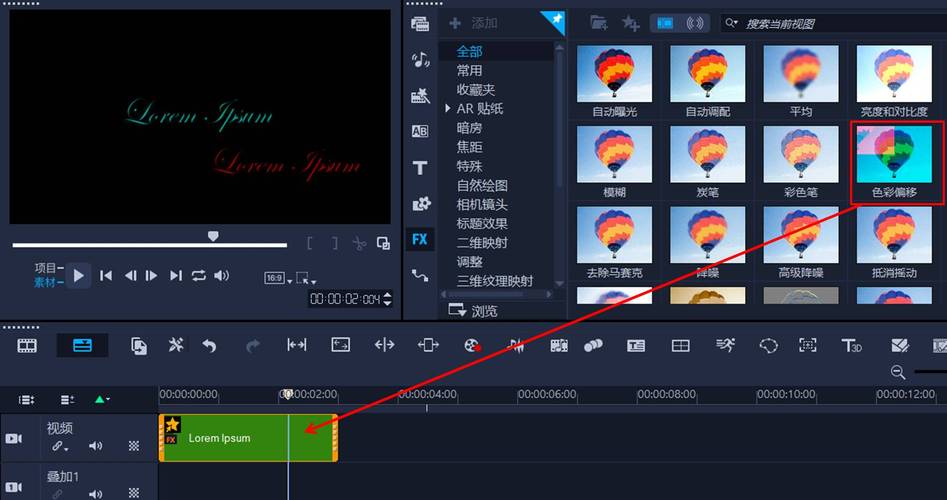Viewport: 947px width, 500px height.
Task: Zoom out the timeline with magnifier
Action: (898, 373)
